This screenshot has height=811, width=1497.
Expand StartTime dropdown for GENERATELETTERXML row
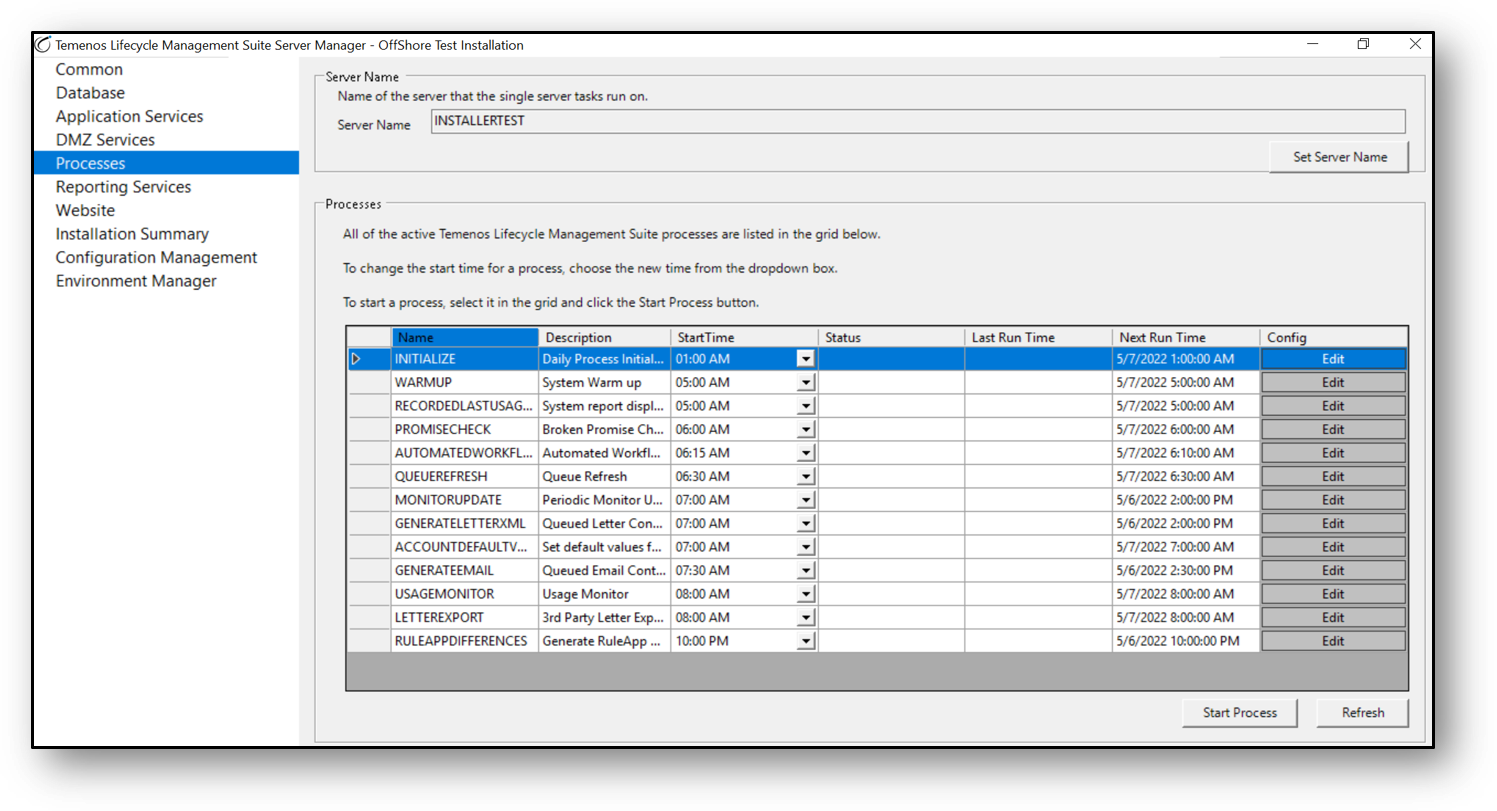click(805, 523)
